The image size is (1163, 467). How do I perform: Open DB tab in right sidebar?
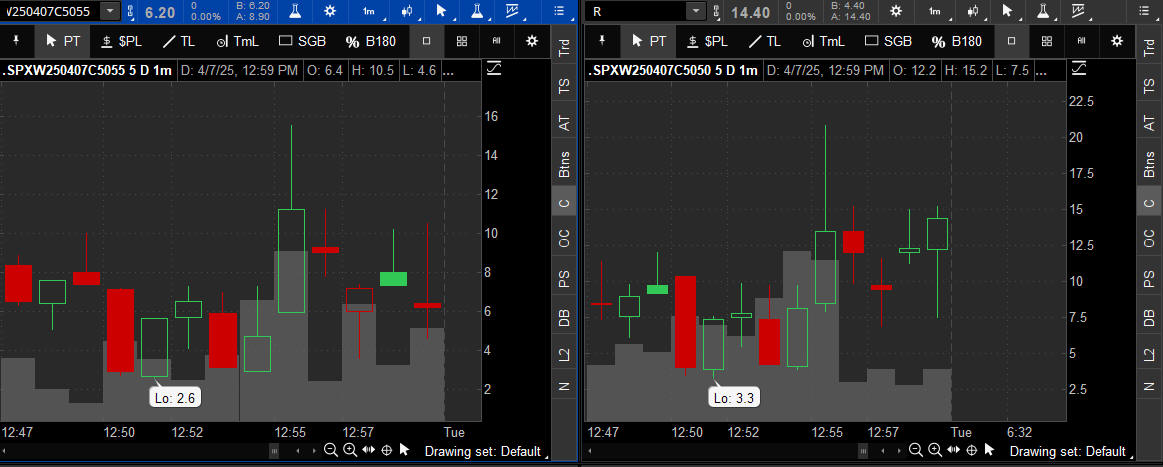pyautogui.click(x=1149, y=317)
